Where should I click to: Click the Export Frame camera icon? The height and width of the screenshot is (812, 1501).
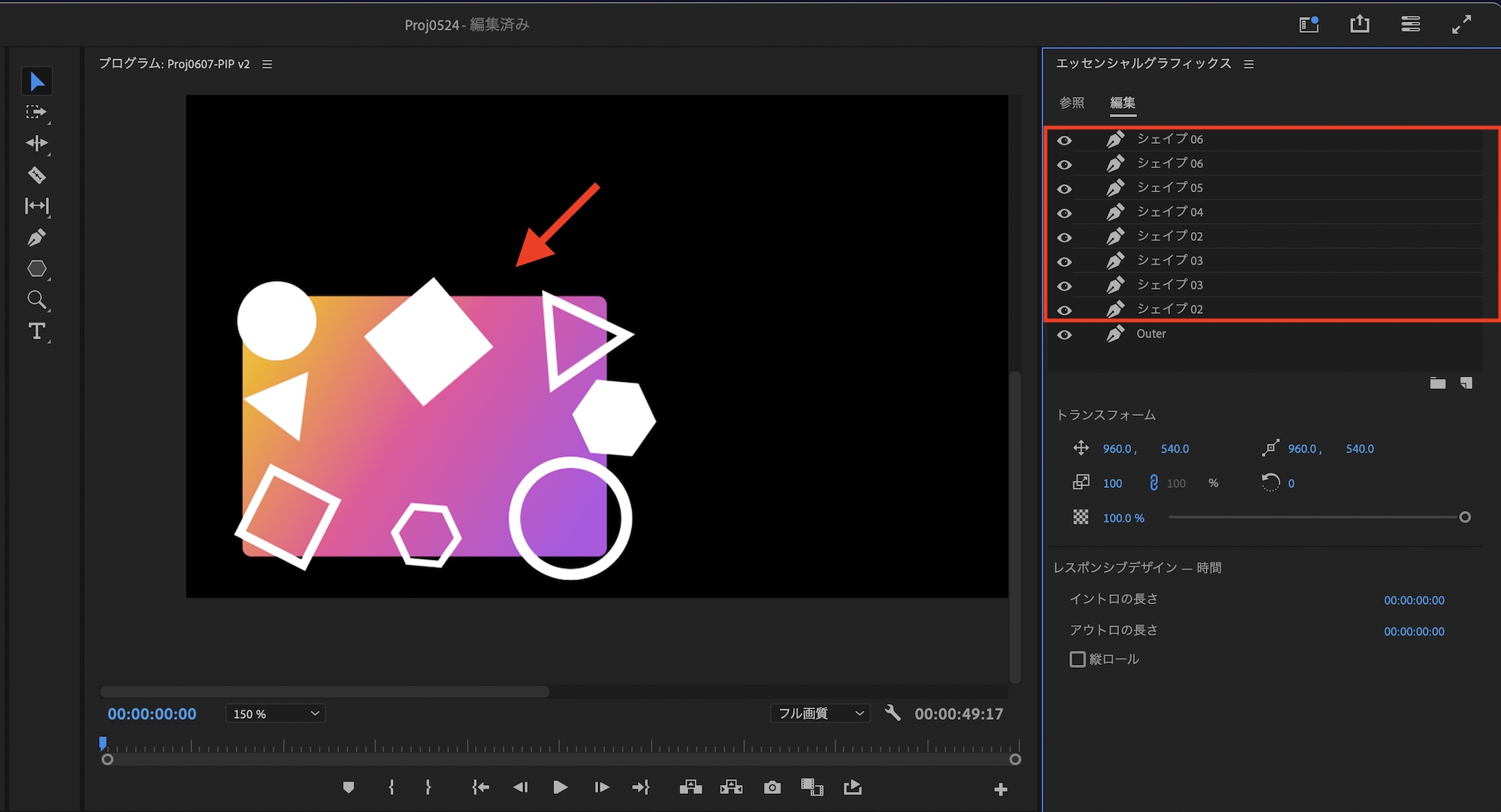(772, 787)
